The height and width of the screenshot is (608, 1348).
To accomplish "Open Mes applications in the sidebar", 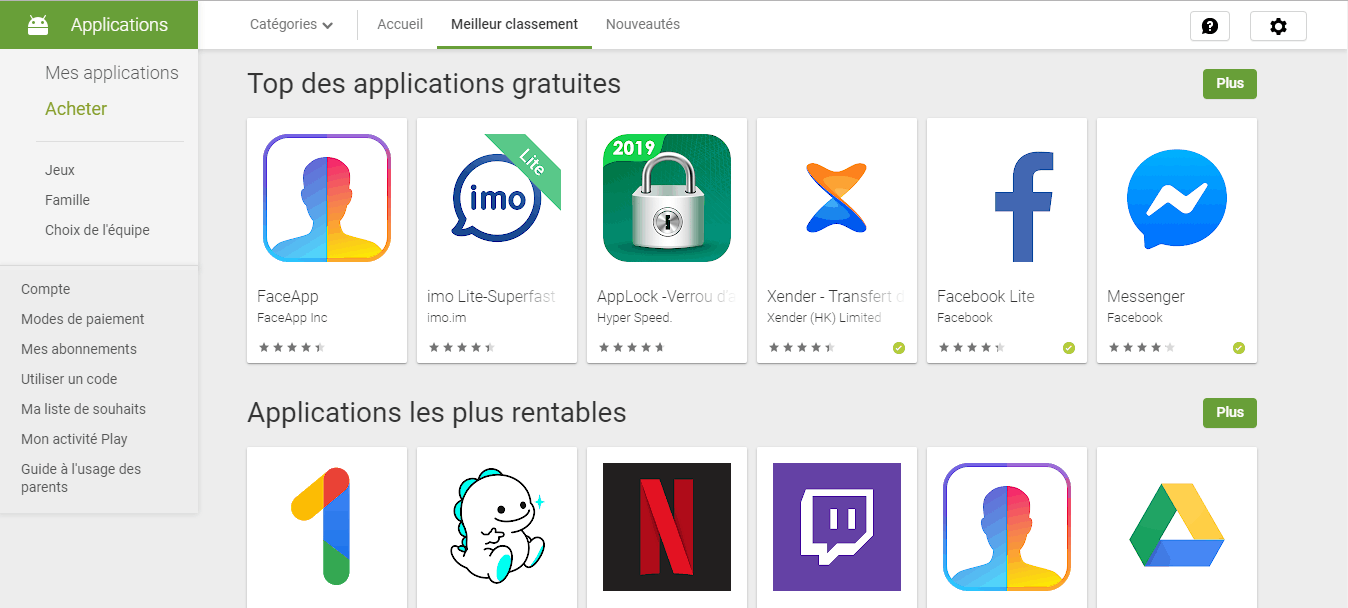I will tap(112, 73).
